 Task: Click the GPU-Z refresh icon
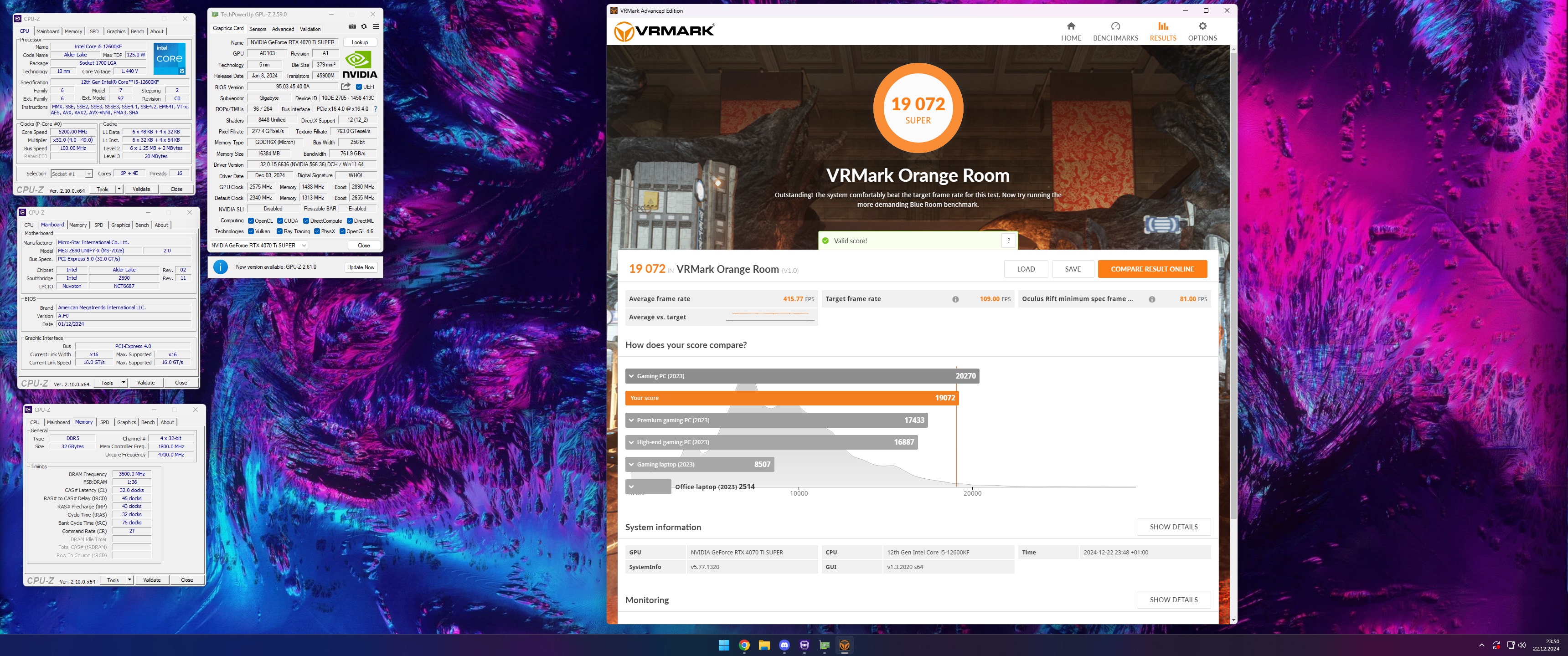pyautogui.click(x=364, y=27)
